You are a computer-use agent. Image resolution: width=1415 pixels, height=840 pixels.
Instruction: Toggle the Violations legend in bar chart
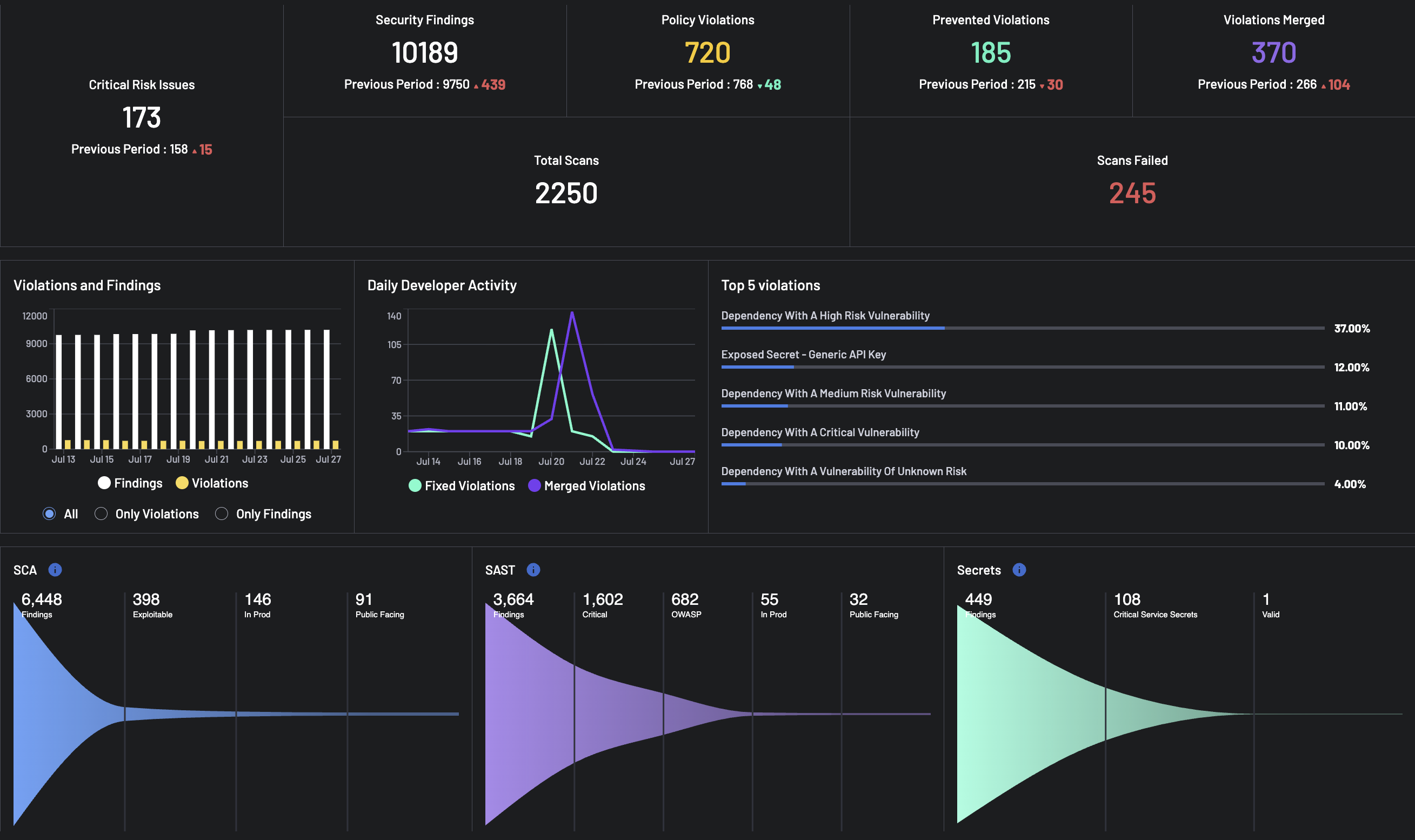(212, 483)
